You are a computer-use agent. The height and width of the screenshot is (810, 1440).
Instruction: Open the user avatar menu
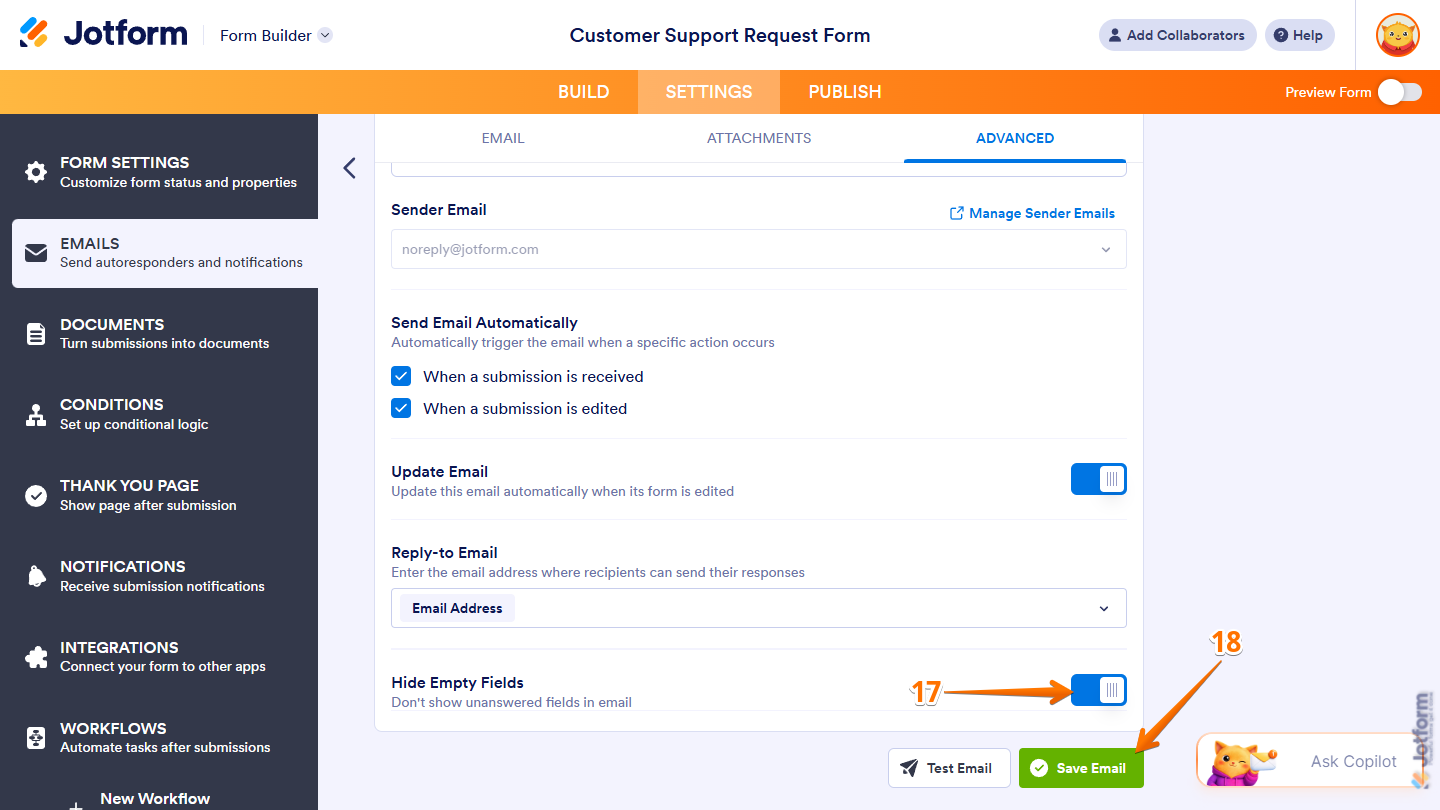click(x=1397, y=35)
